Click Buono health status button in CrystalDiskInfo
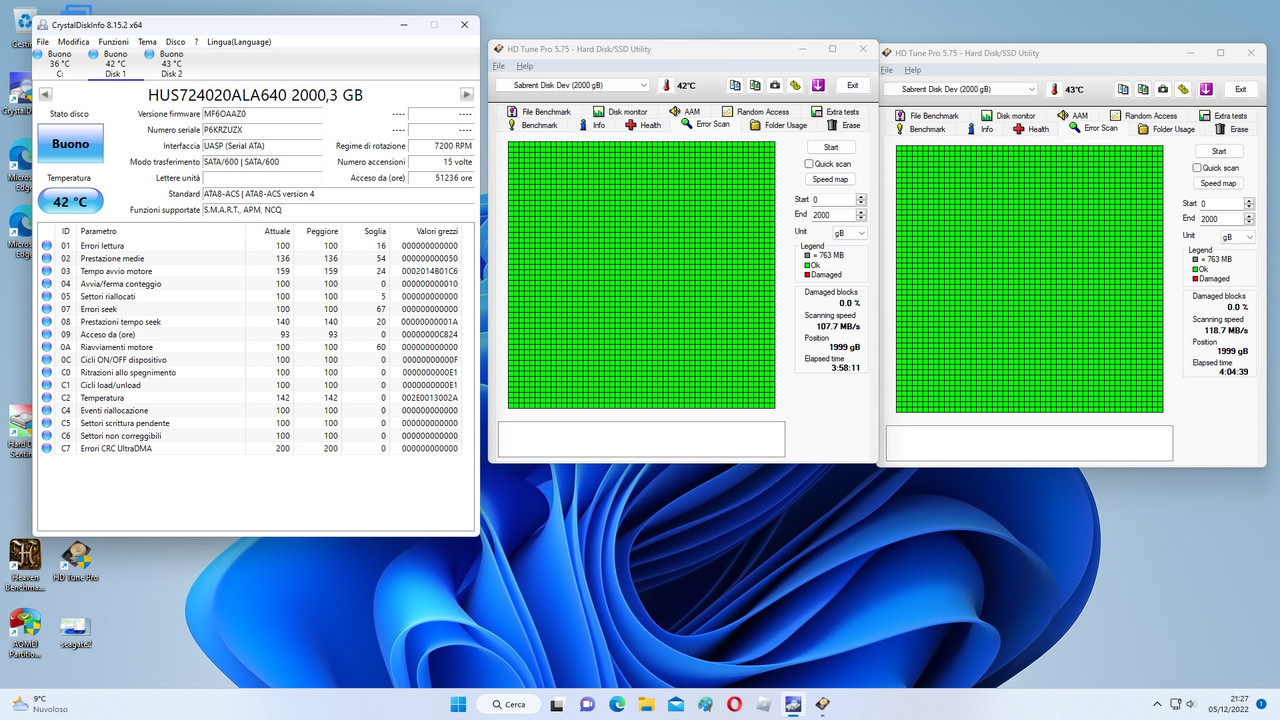The height and width of the screenshot is (720, 1280). pos(70,144)
